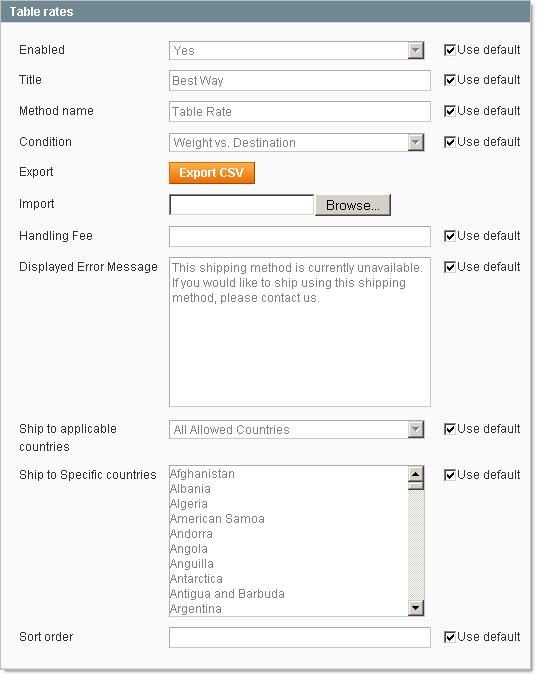Screen dimensions: 537x676
Task: Click the scroll down arrow in countries list
Action: (416, 608)
